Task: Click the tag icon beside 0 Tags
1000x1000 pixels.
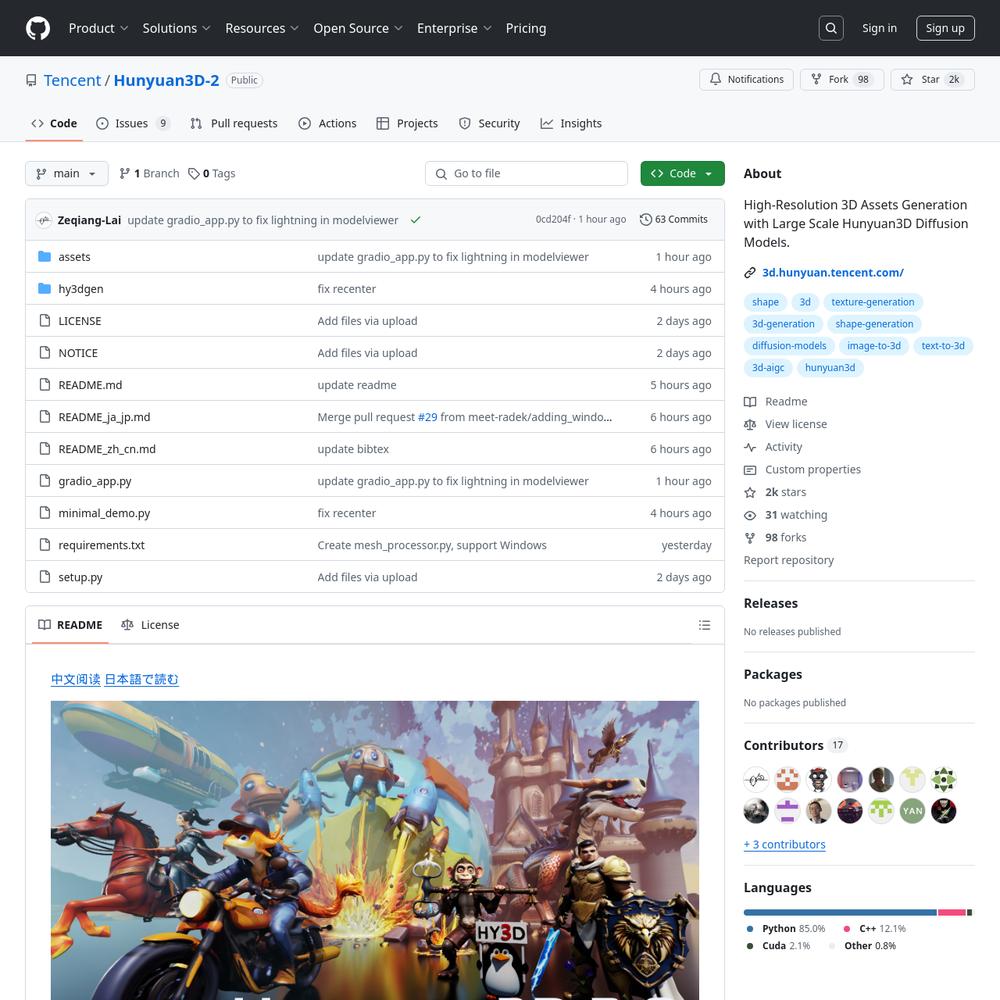Action: point(194,173)
